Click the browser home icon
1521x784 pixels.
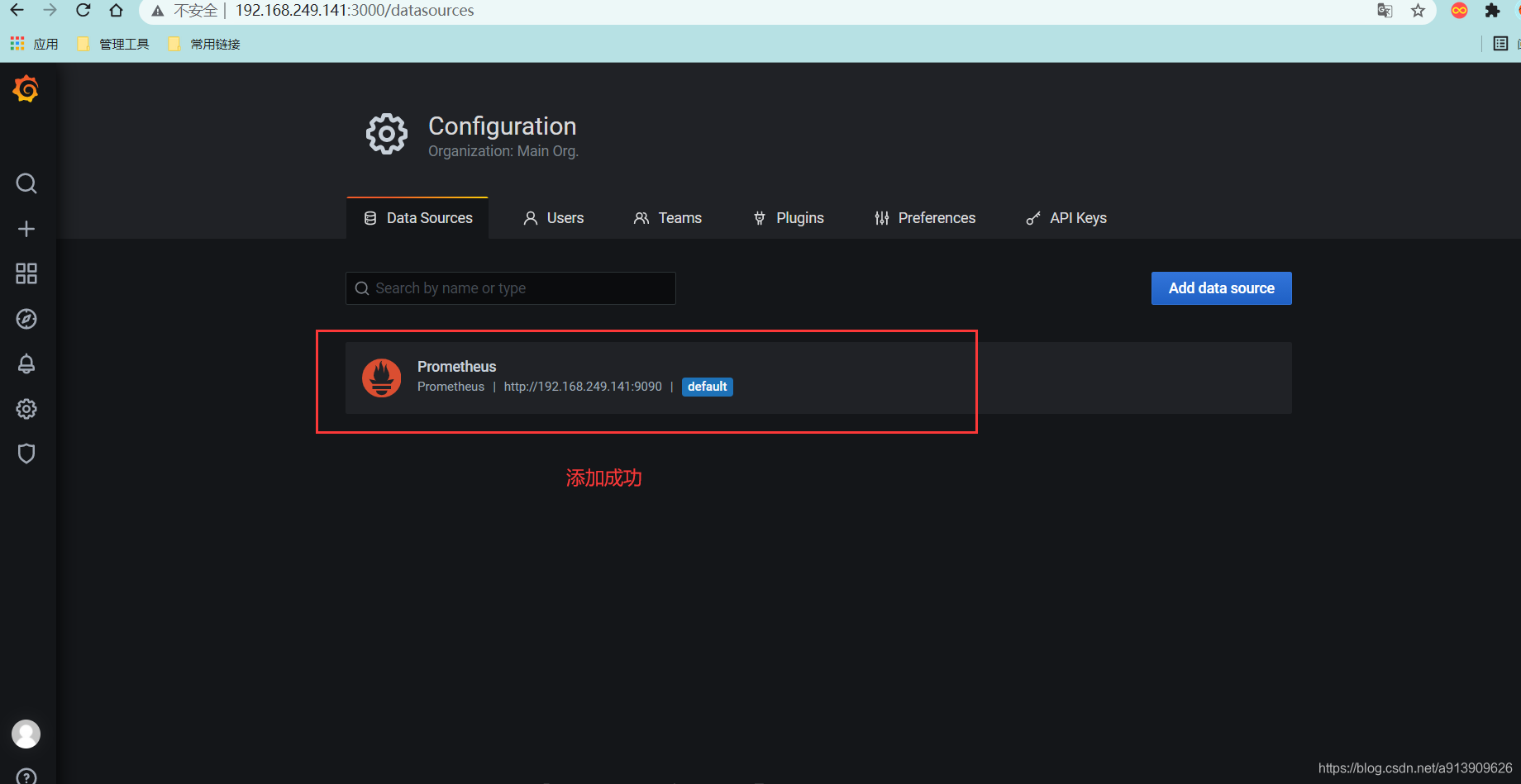point(117,11)
